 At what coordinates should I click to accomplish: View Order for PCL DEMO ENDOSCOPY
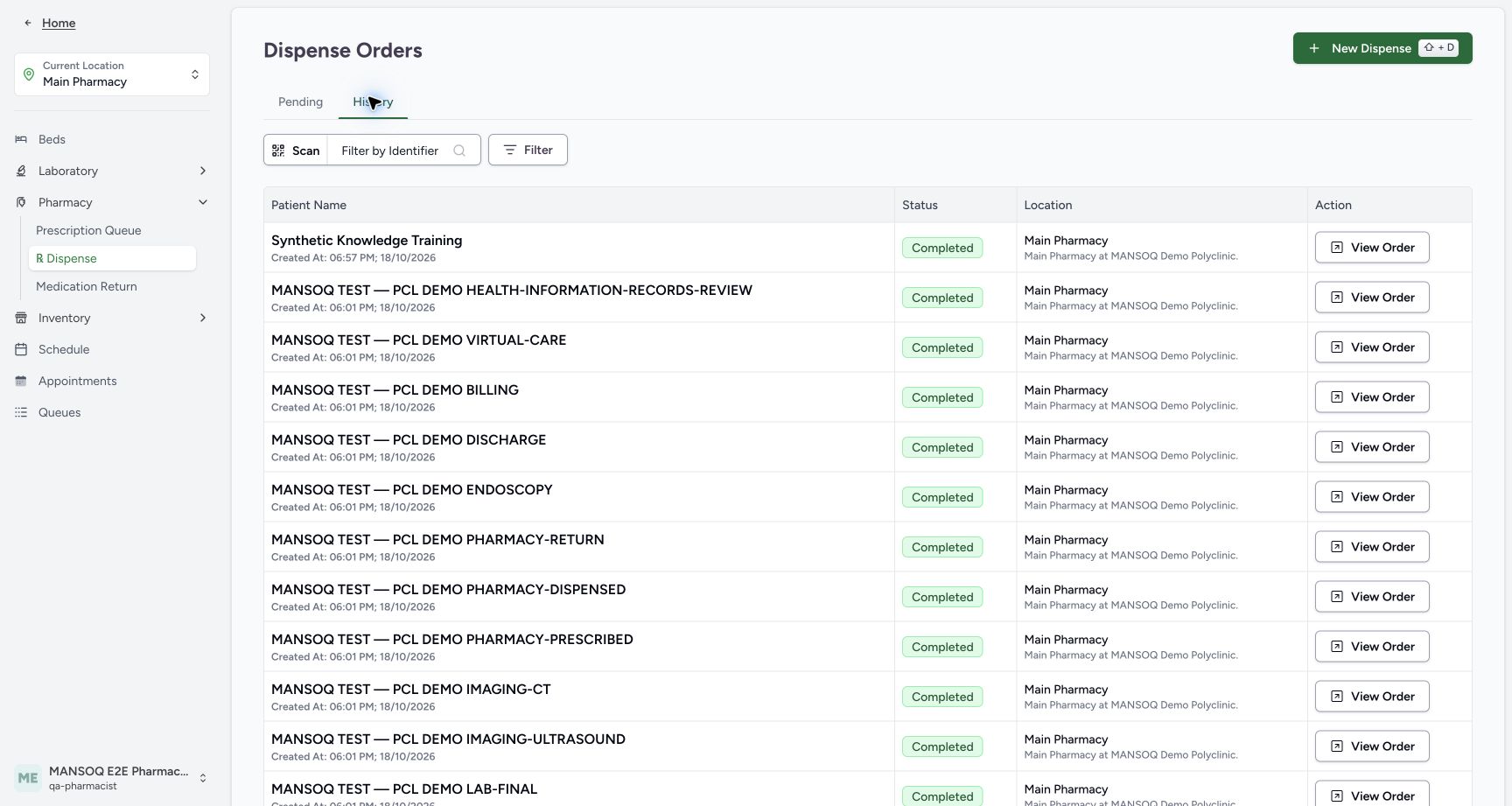[x=1372, y=497]
